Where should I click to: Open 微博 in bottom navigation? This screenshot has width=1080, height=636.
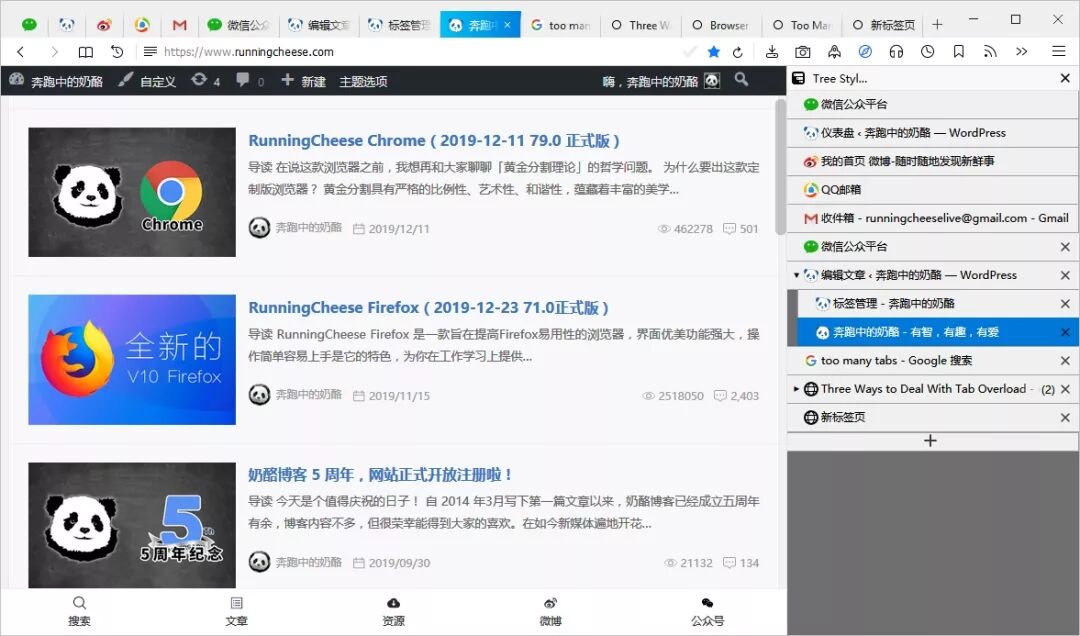tap(550, 611)
